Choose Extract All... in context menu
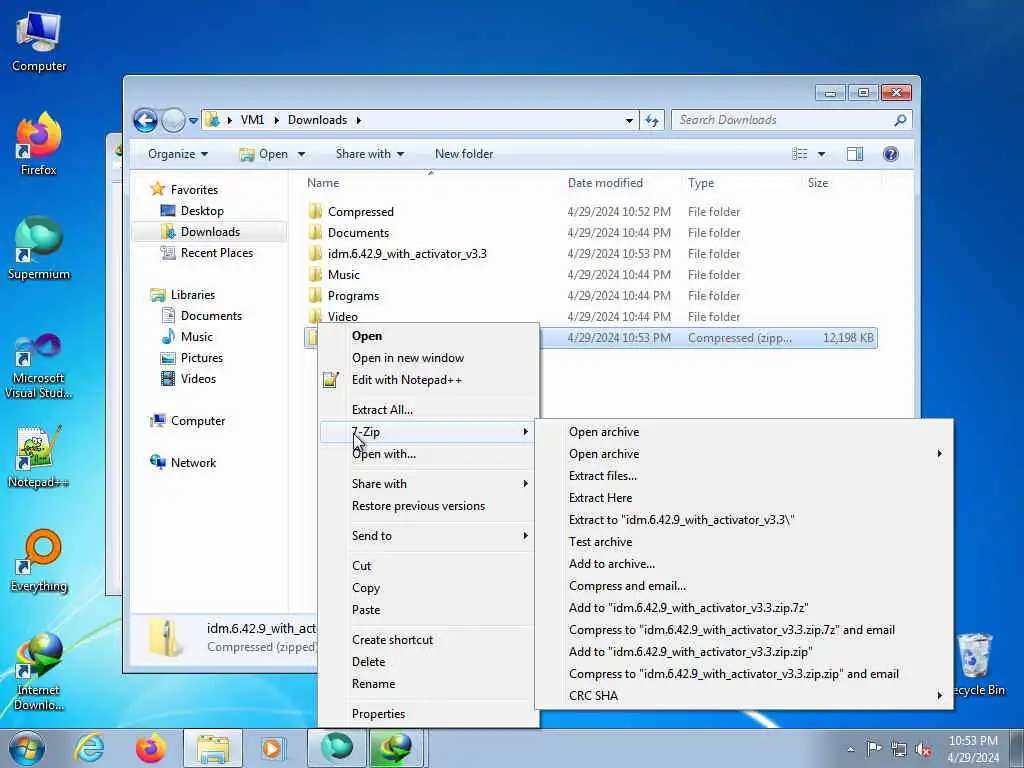 [382, 410]
